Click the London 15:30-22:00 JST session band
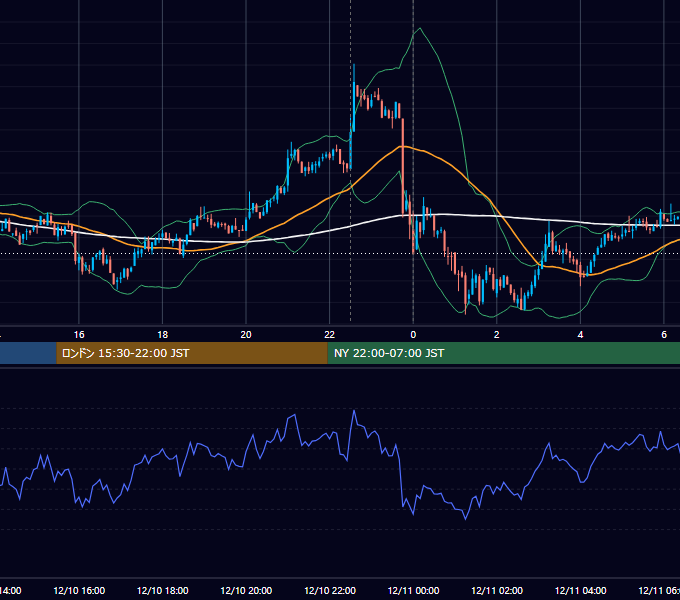This screenshot has height=600, width=680. point(192,353)
